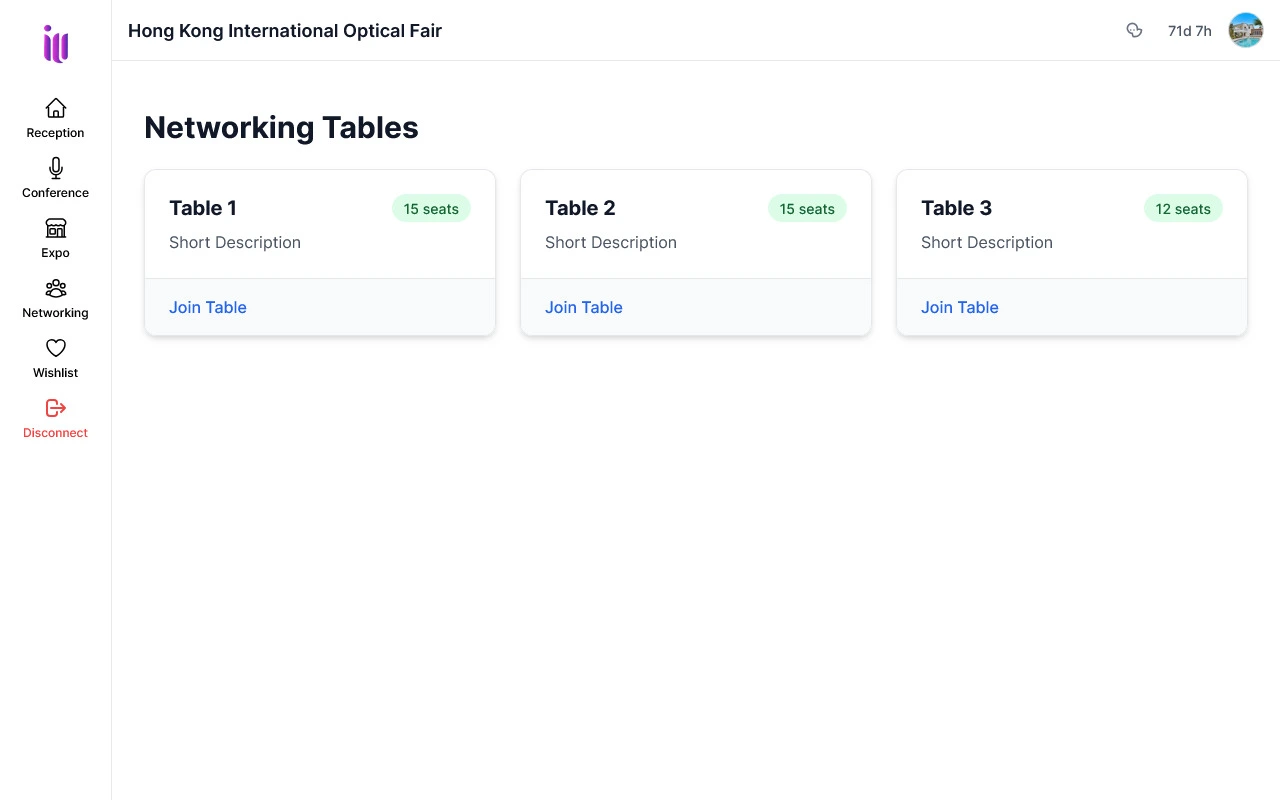Click the purple app logo in the sidebar
Viewport: 1280px width, 800px height.
[55, 44]
